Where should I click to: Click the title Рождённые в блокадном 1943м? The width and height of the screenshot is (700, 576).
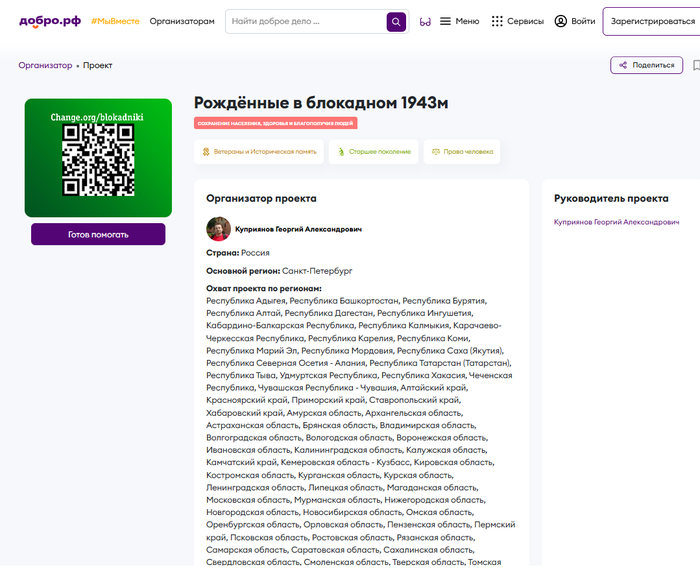click(321, 103)
